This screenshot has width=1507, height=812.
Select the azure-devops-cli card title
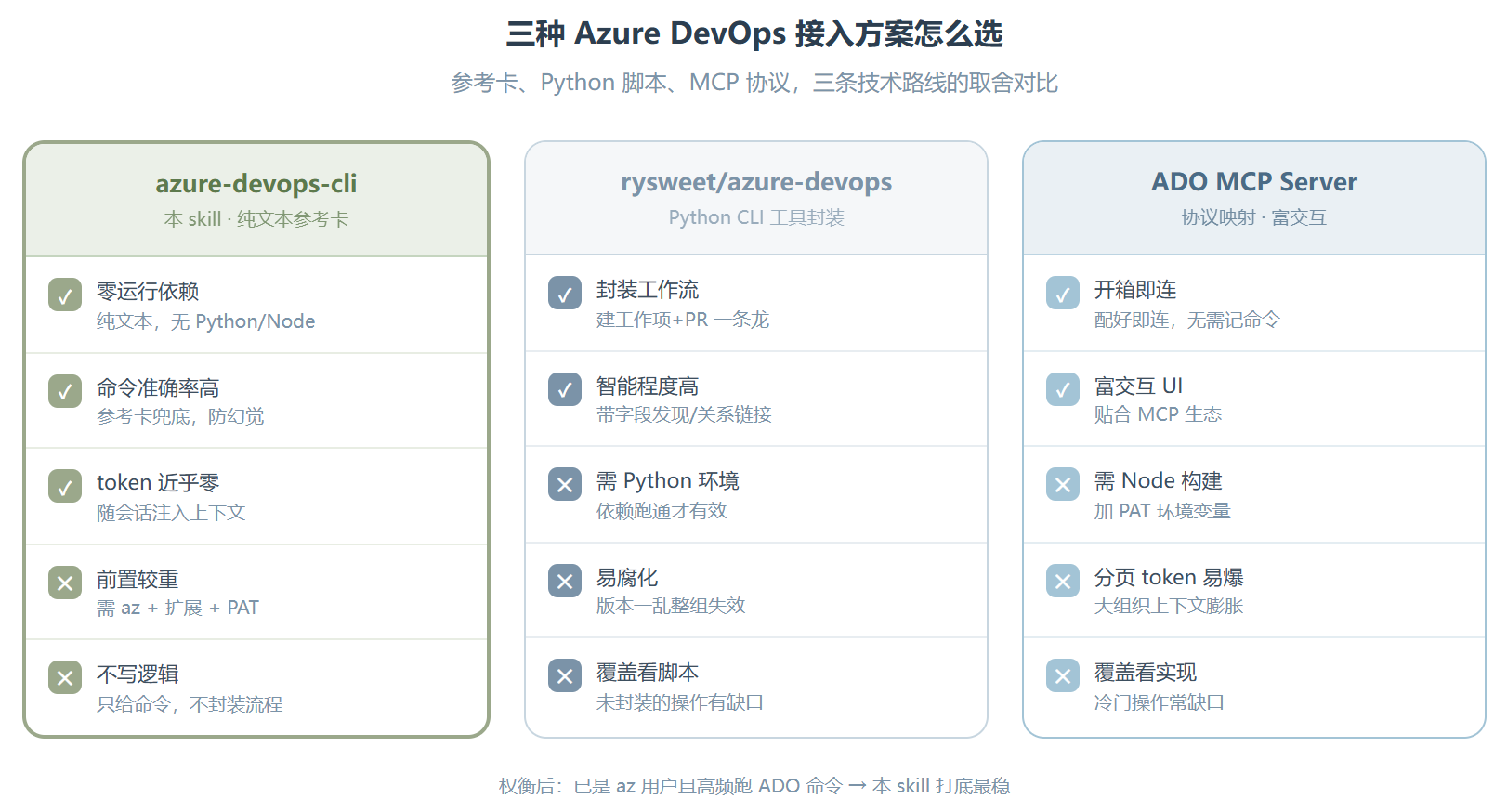click(256, 184)
